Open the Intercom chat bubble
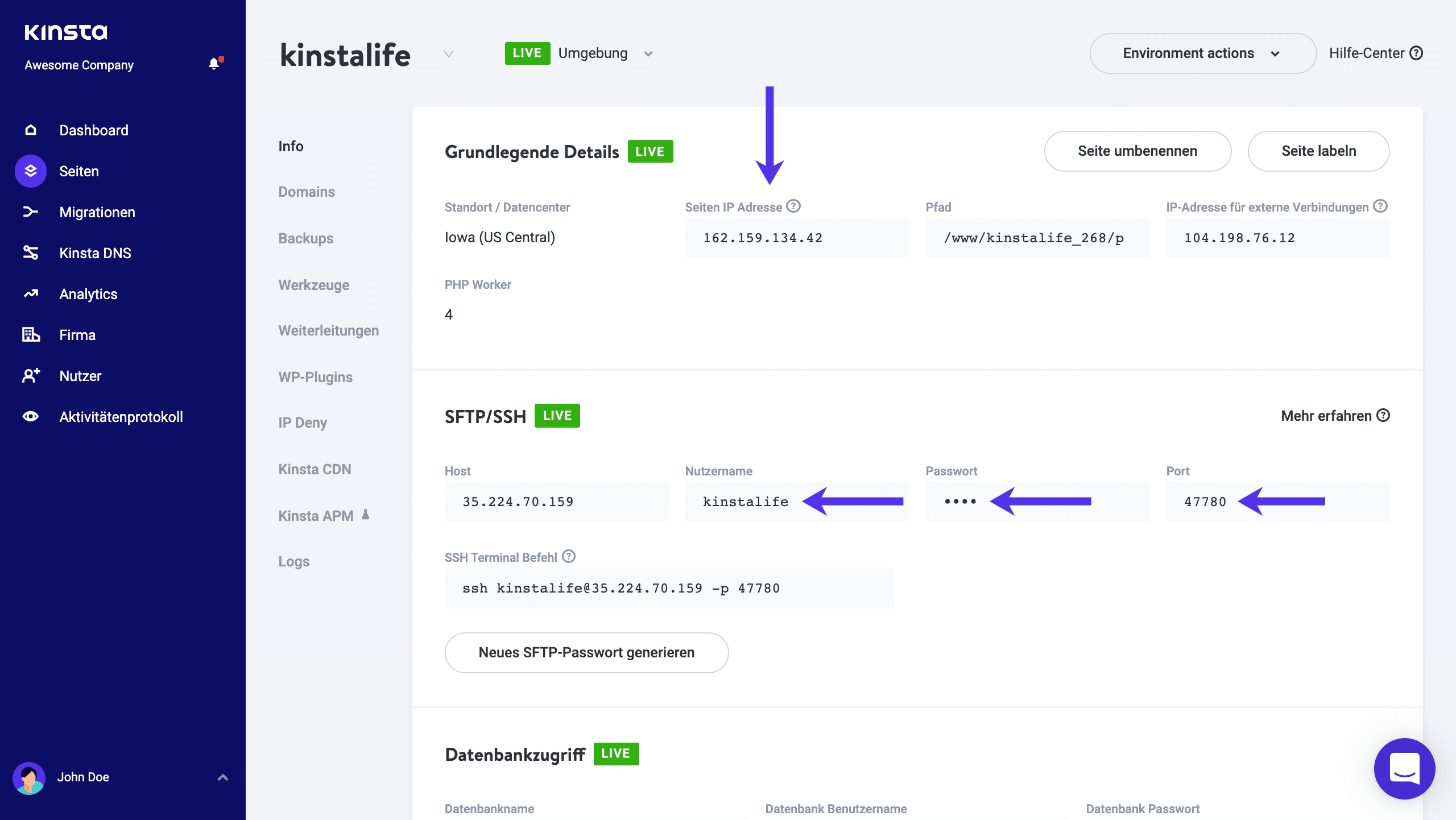This screenshot has height=820, width=1456. tap(1404, 769)
